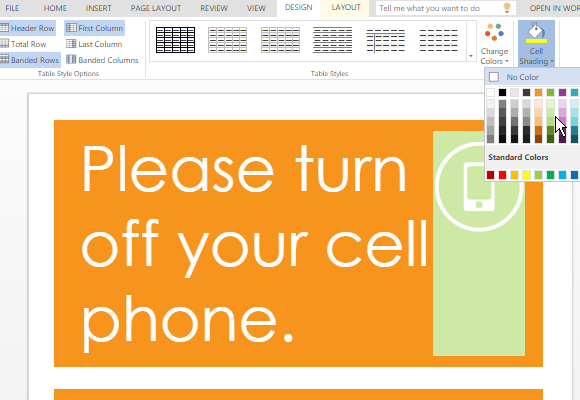Pick the teal theme color in top row
Screen dimensions: 580x400
(x=574, y=93)
